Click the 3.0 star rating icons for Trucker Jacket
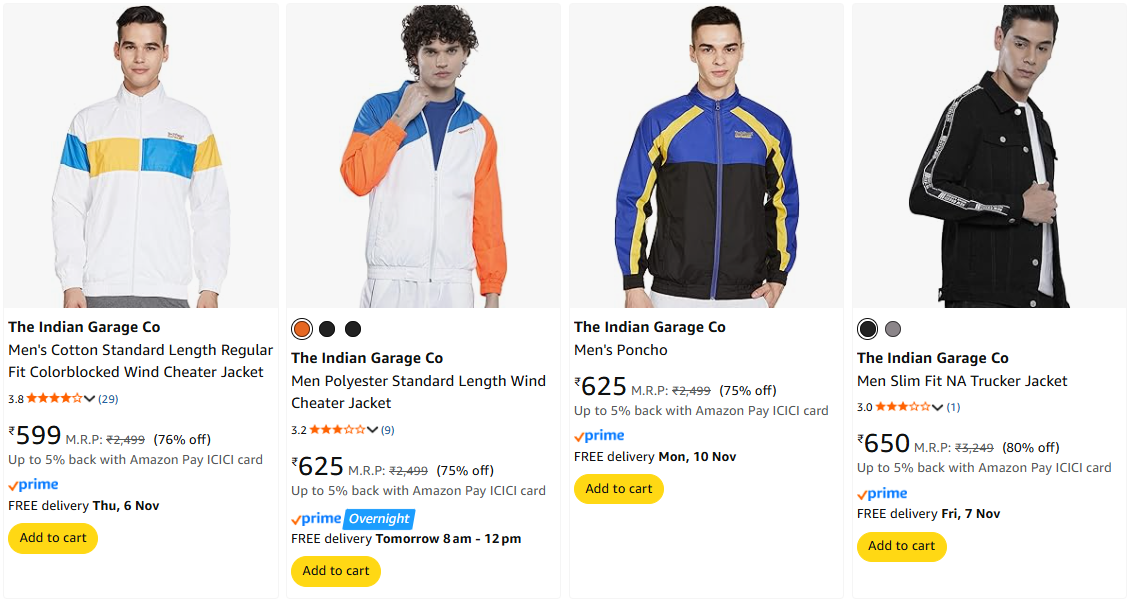Screen dimensions: 1129x599 903,407
